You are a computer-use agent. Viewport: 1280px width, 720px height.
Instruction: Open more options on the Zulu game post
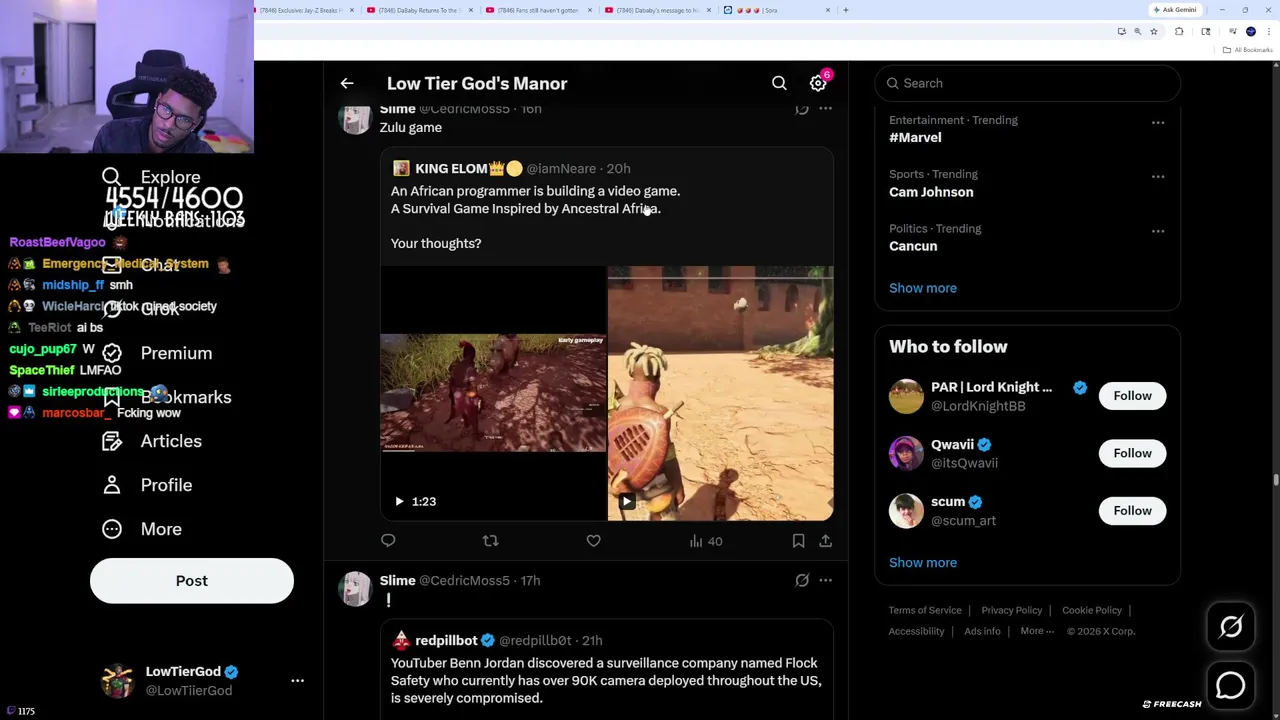(825, 109)
